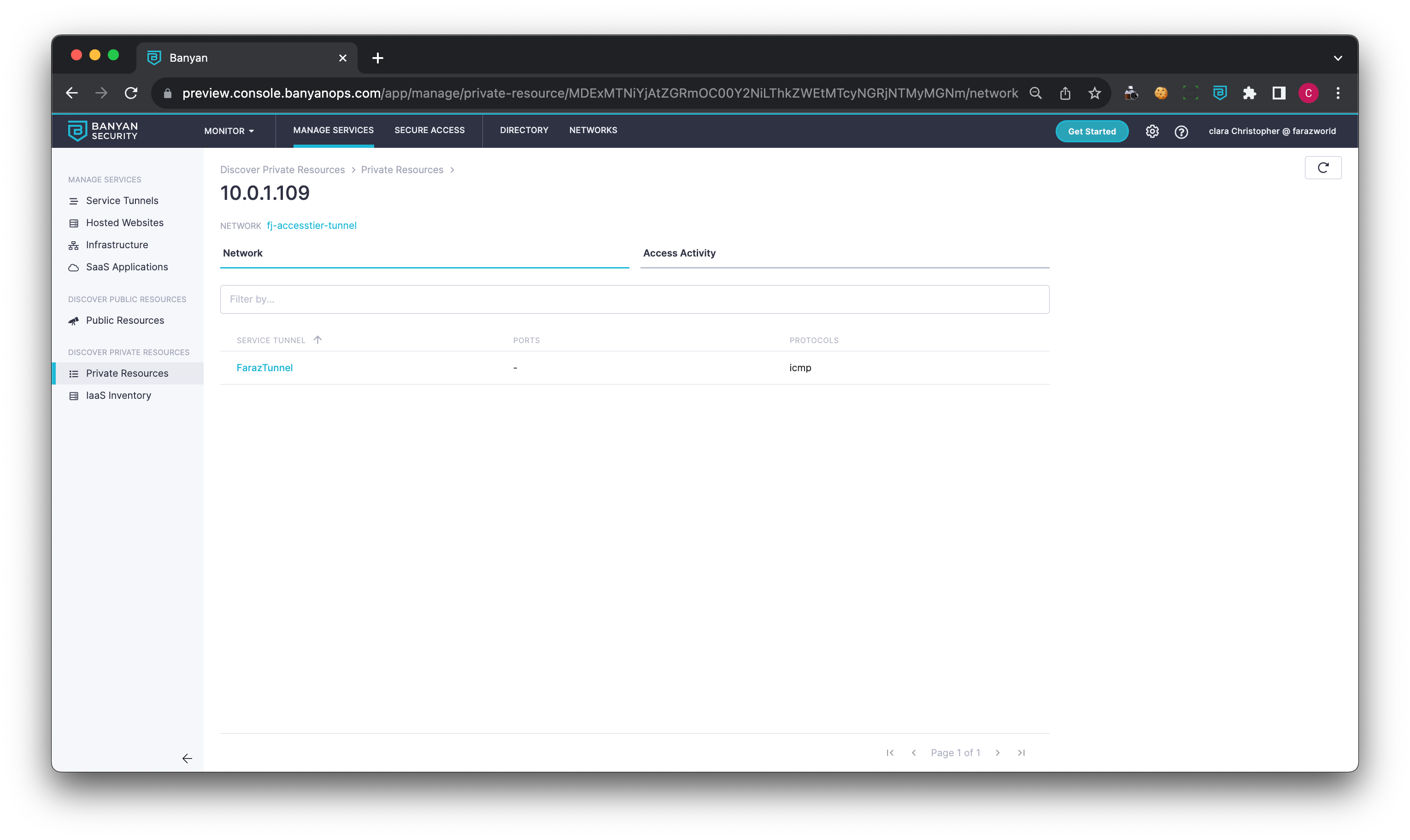Expand the Monitor dropdown menu
This screenshot has height=840, width=1410.
pyautogui.click(x=229, y=131)
